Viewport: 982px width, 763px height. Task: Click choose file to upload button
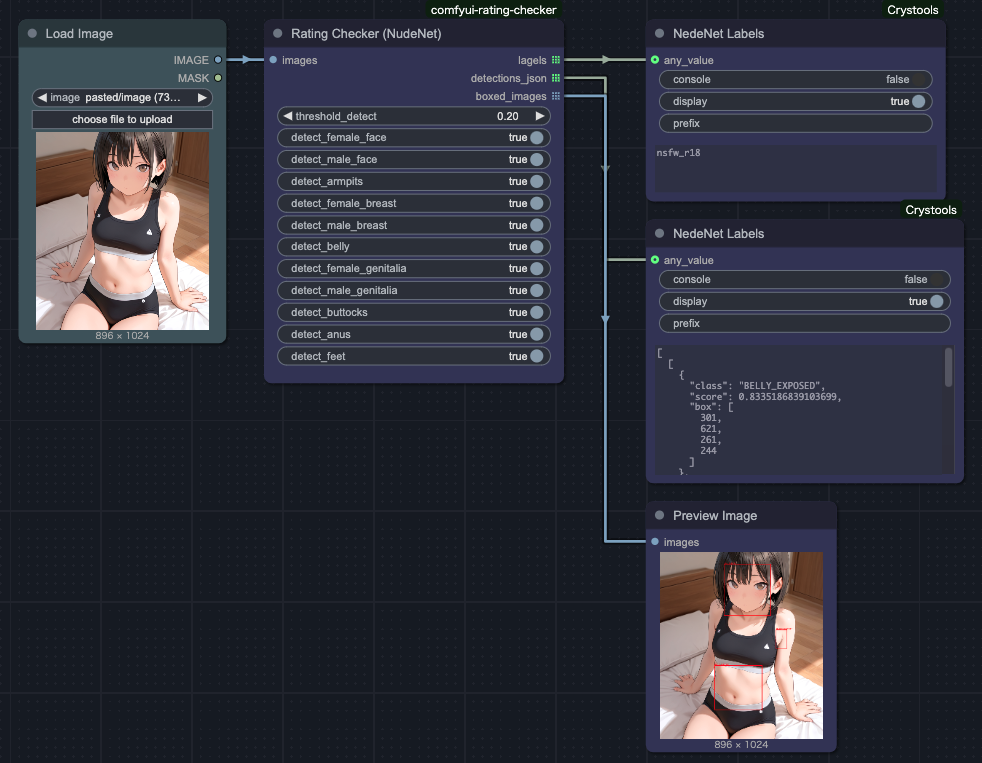[x=122, y=120]
